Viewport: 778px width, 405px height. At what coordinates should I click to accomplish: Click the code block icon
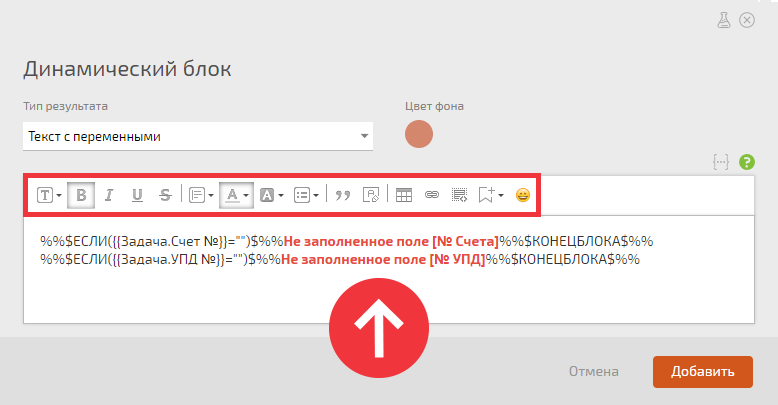459,195
